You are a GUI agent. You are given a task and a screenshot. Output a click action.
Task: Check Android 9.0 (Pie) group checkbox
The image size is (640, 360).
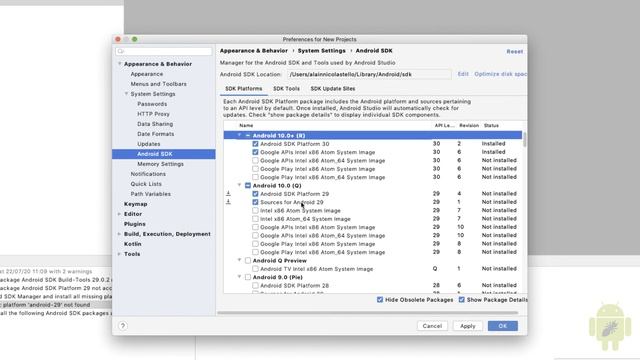point(248,277)
